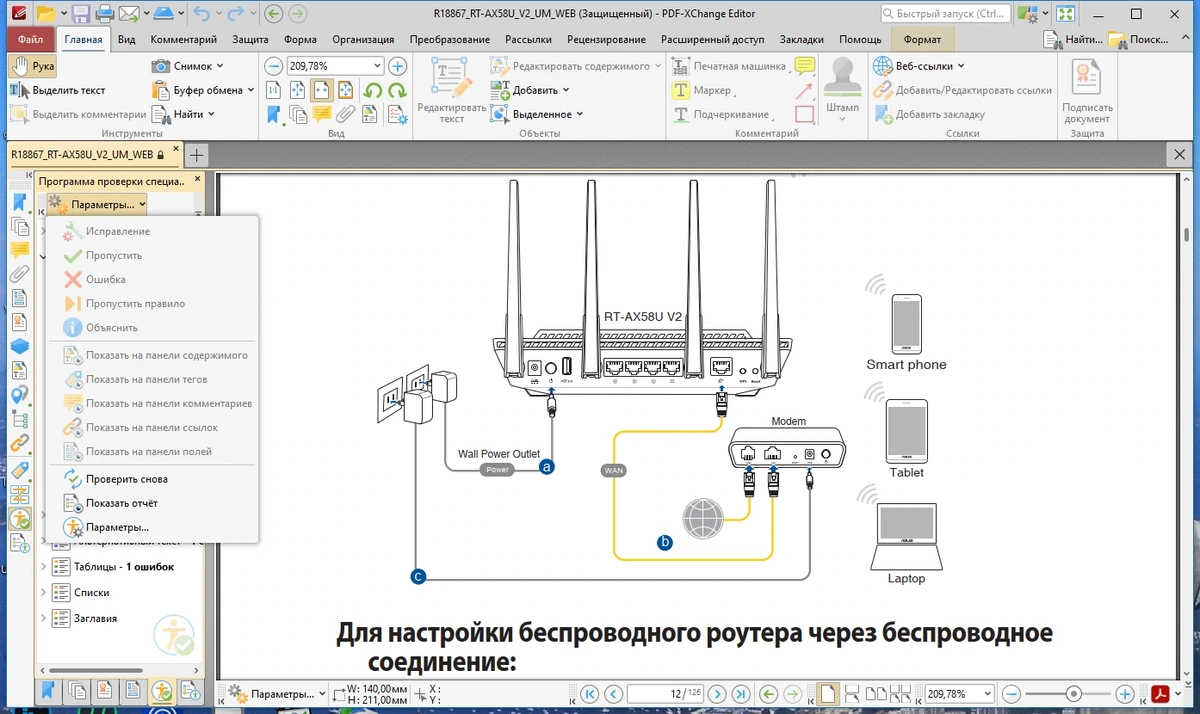The image size is (1200, 714).
Task: Add a new document tab with plus
Action: click(x=198, y=155)
